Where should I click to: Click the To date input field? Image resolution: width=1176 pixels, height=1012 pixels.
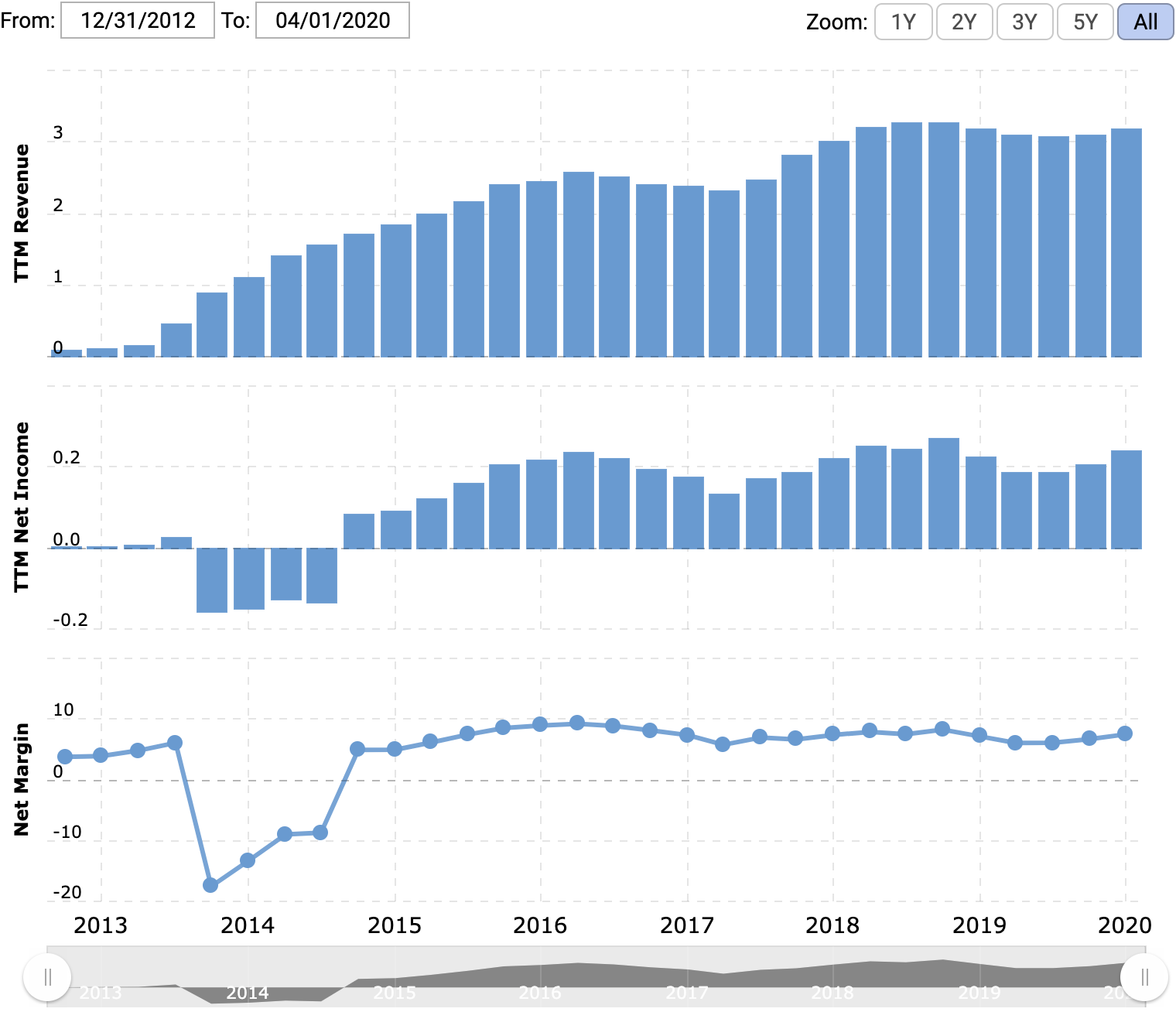point(333,20)
